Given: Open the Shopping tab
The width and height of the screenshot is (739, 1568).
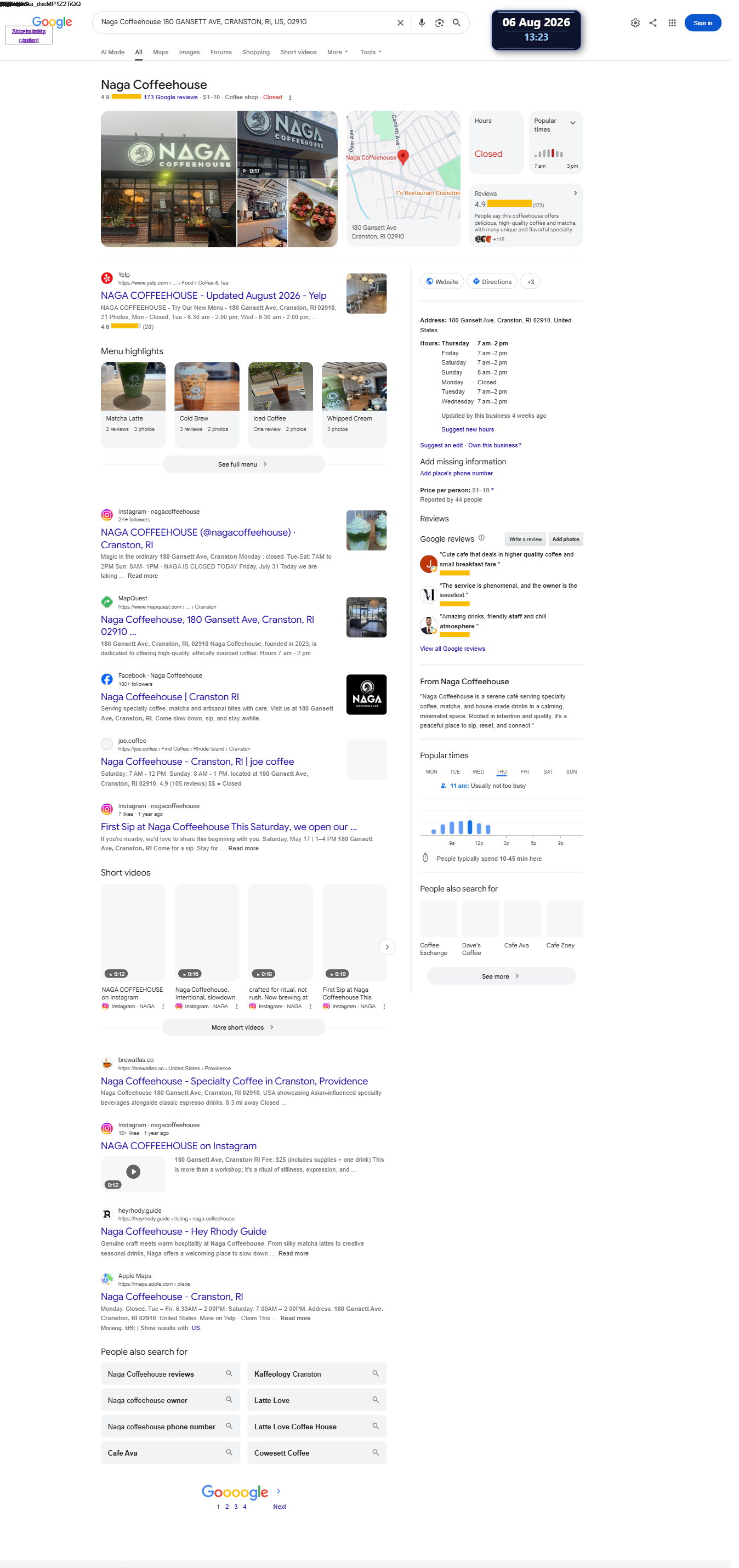Looking at the screenshot, I should click(255, 52).
